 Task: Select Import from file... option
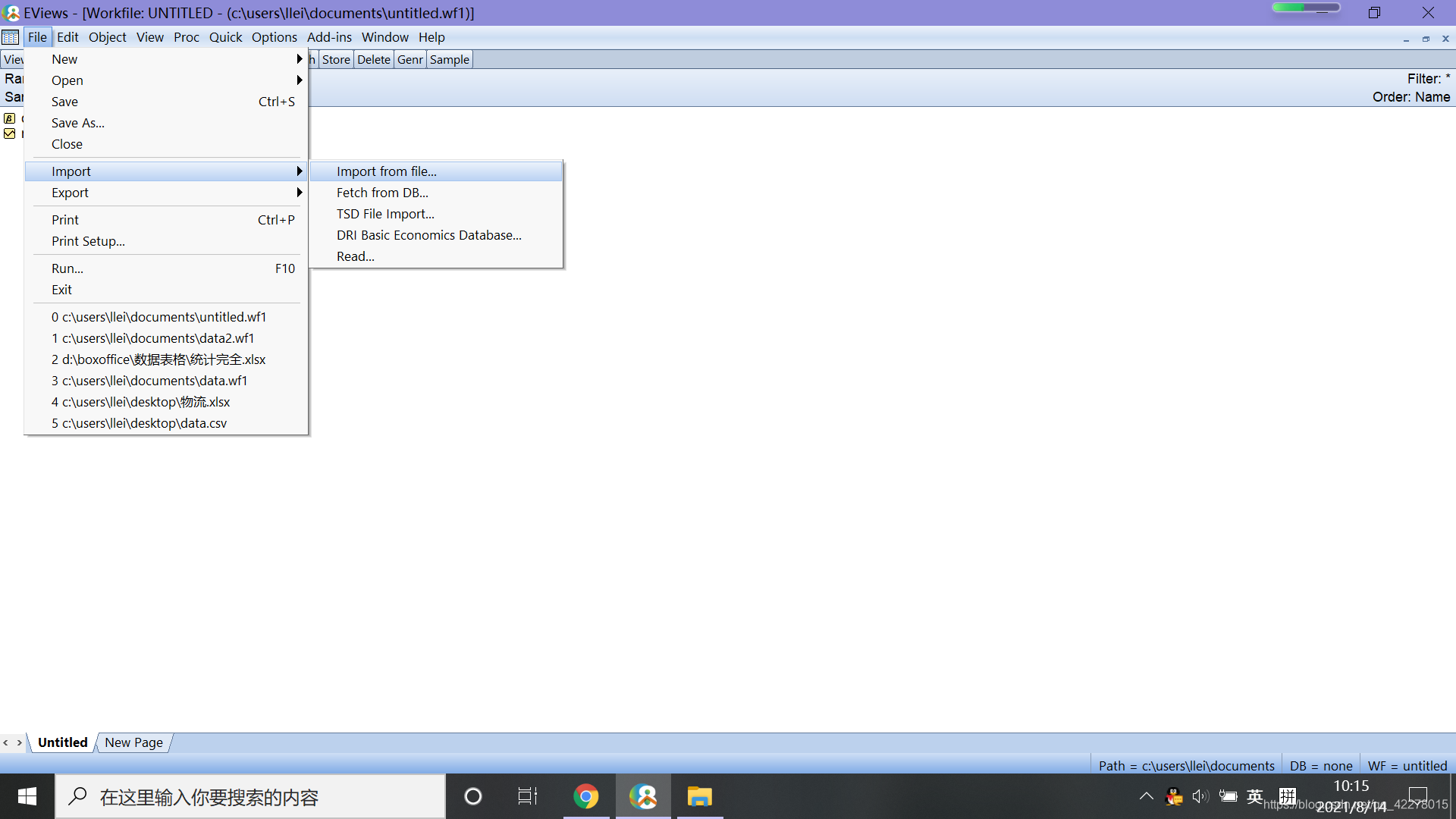click(x=387, y=171)
